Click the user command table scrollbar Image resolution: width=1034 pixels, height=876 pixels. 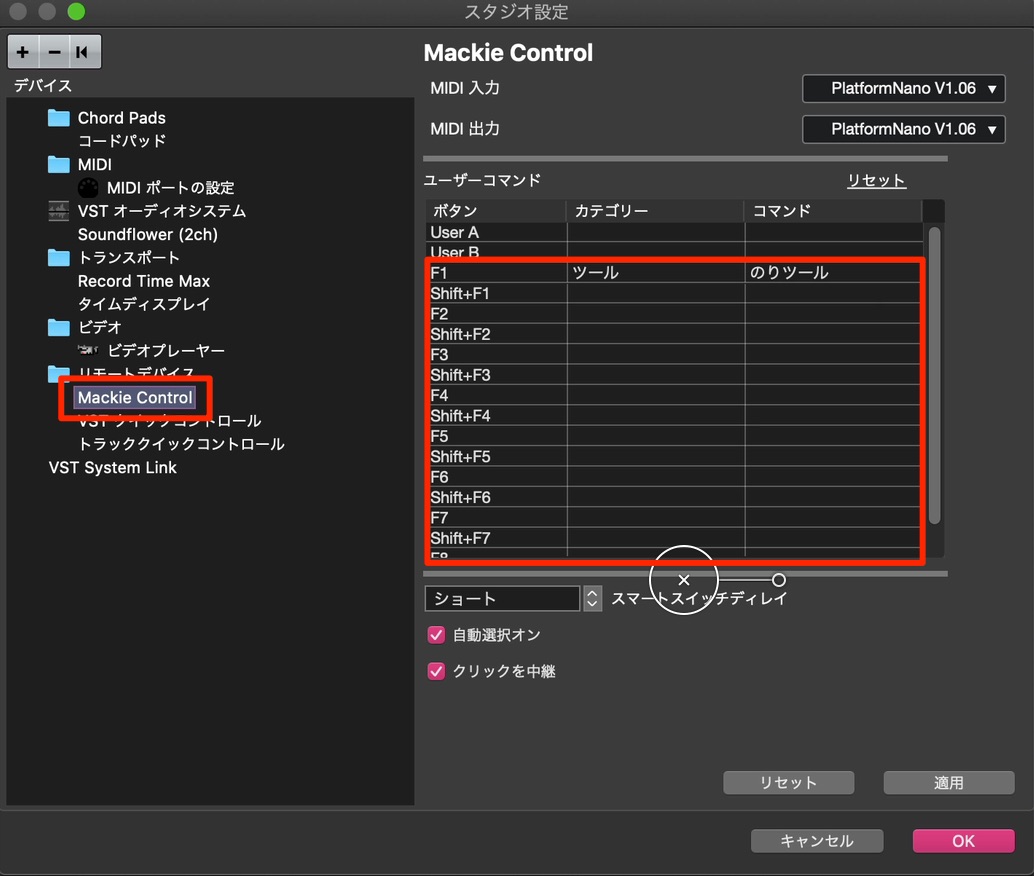[x=934, y=375]
